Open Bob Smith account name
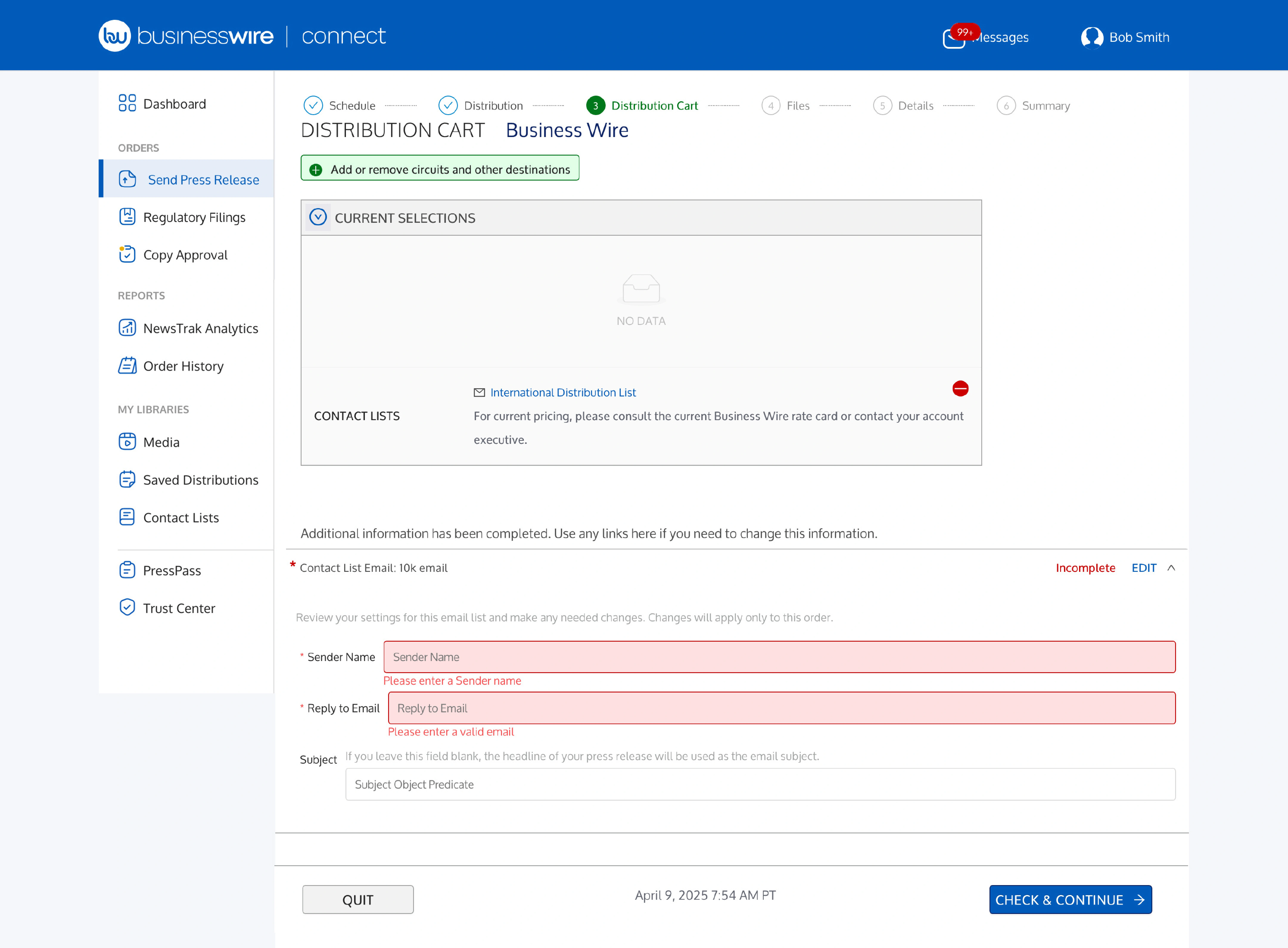Viewport: 1288px width, 948px height. [1139, 38]
